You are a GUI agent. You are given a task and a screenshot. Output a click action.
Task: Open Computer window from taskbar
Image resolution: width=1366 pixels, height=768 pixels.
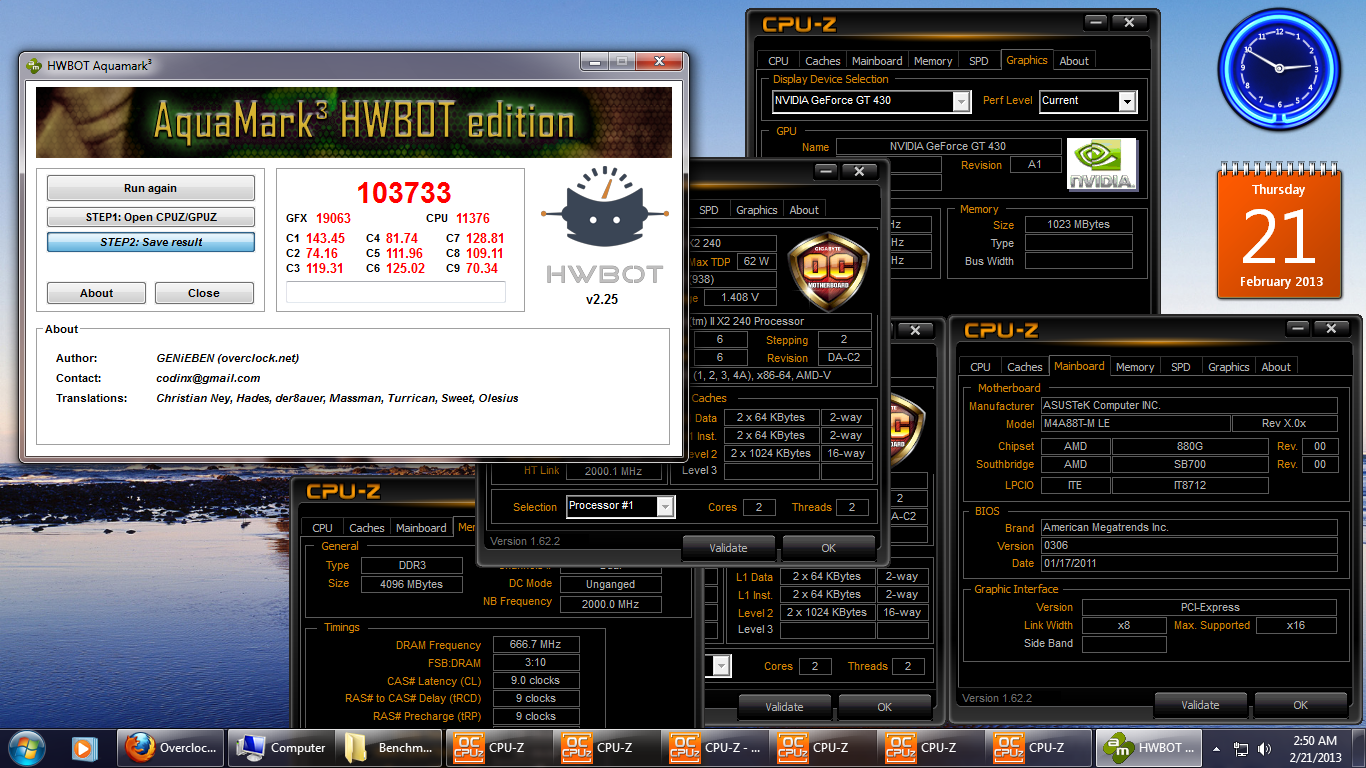(282, 747)
